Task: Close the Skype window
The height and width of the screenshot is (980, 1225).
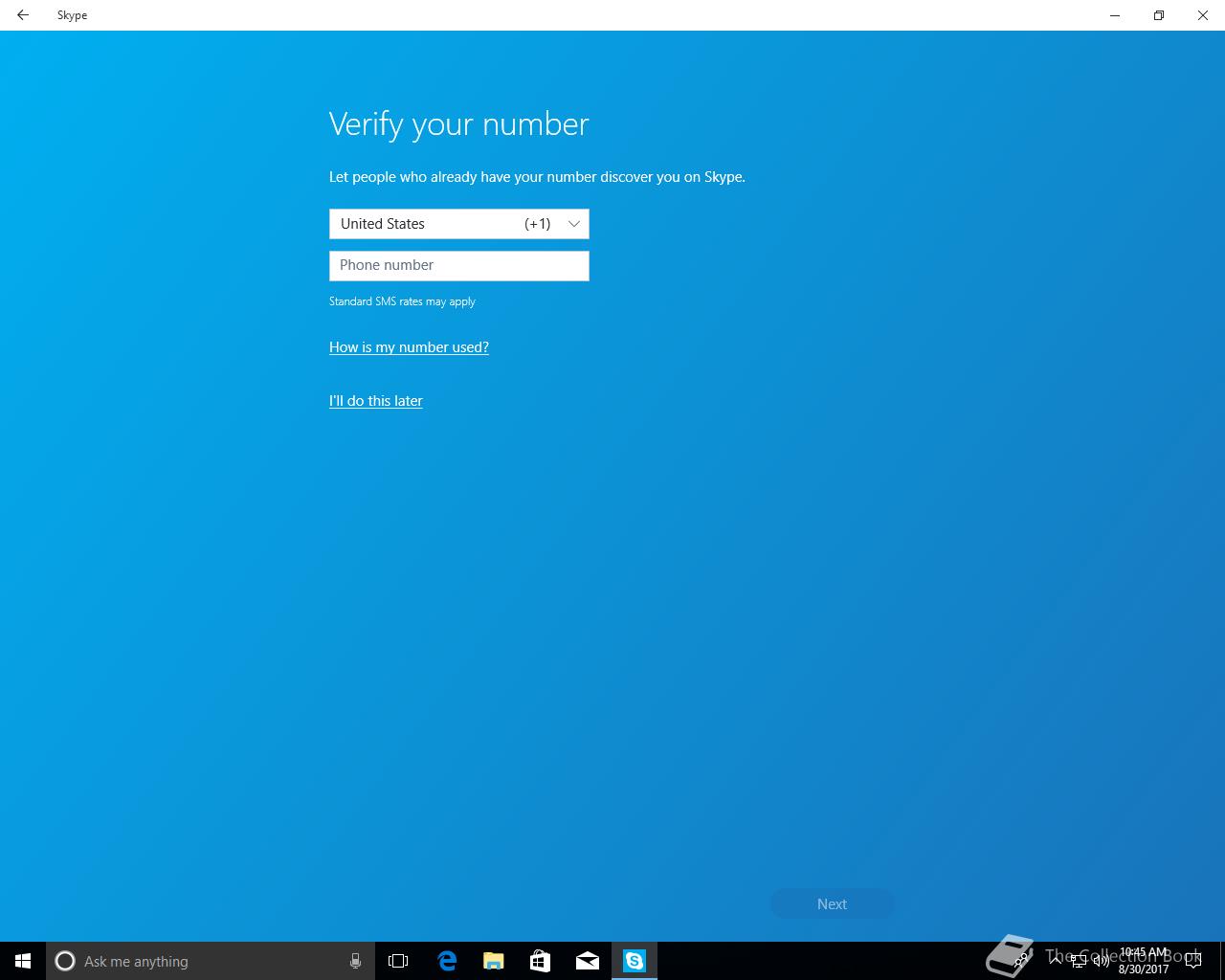Action: click(x=1203, y=15)
